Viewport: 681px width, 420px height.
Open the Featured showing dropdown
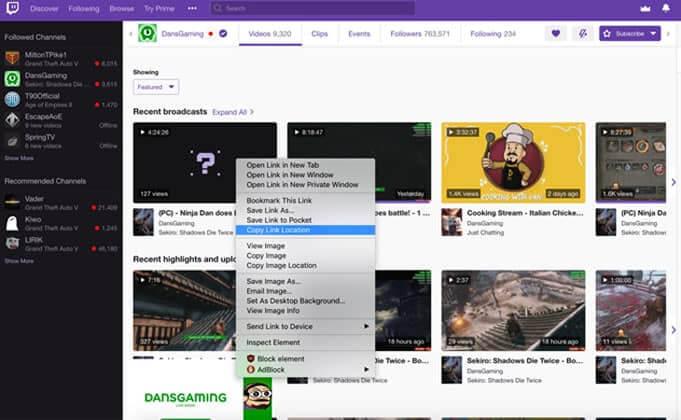[156, 87]
